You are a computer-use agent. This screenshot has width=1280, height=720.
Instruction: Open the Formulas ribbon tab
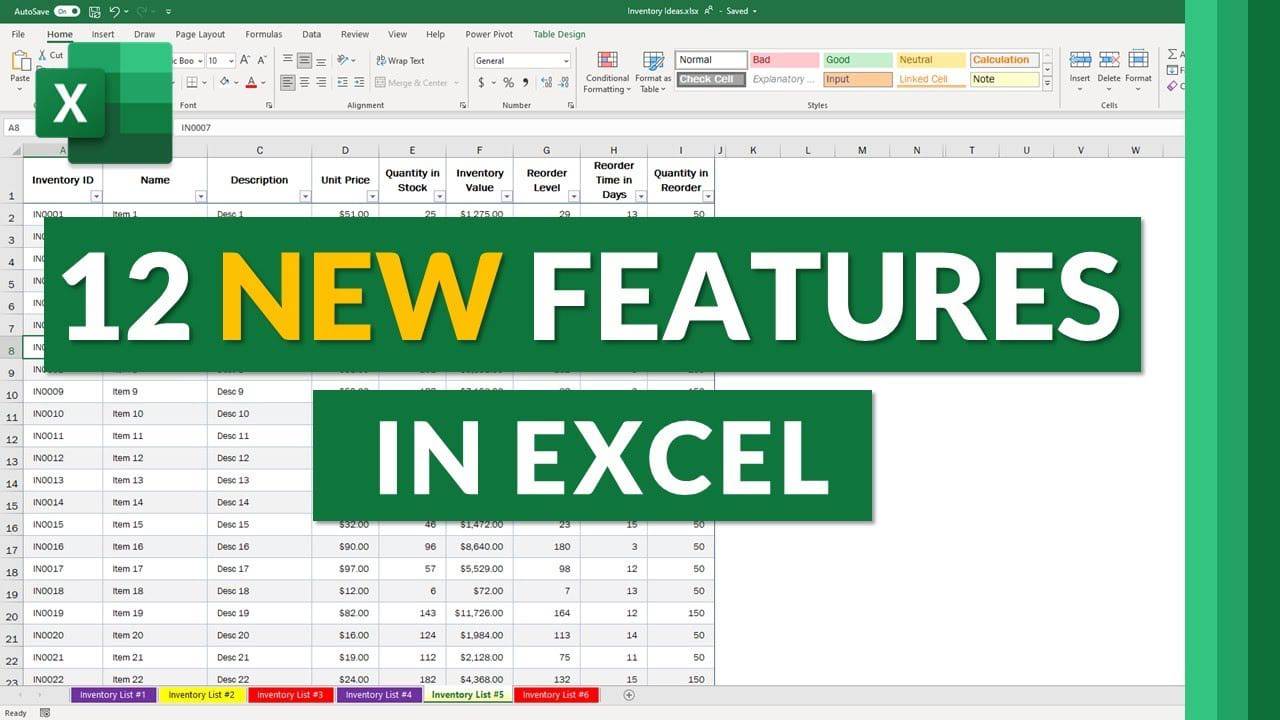coord(263,33)
